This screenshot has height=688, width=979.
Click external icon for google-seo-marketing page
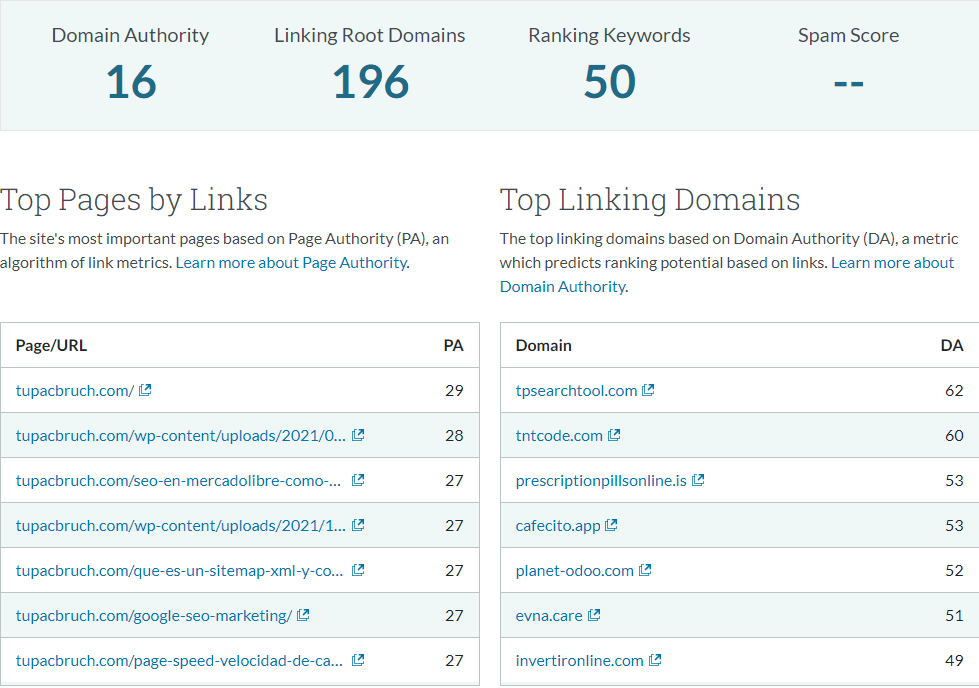coord(303,615)
